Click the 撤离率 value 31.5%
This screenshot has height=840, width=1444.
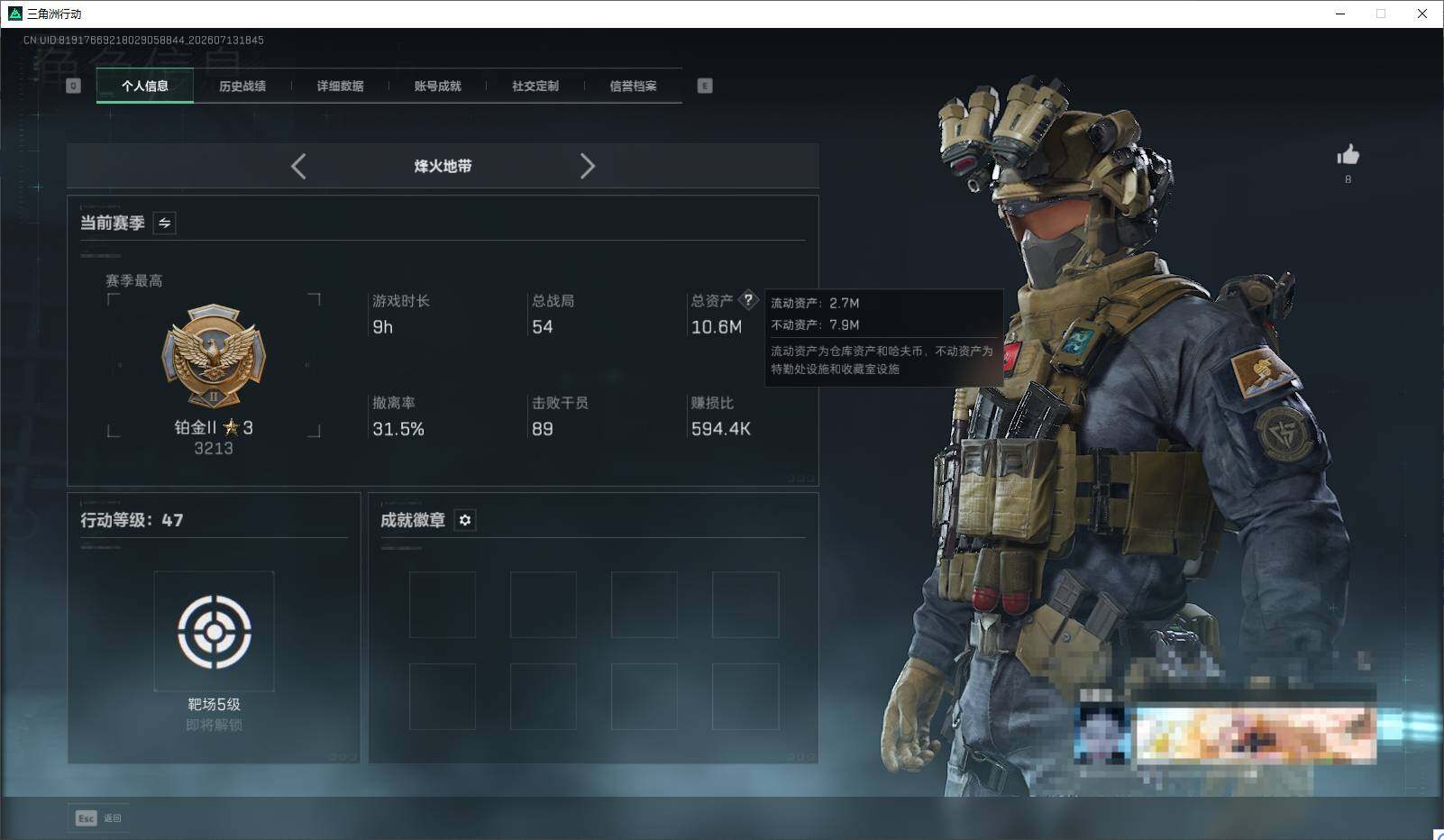(398, 429)
